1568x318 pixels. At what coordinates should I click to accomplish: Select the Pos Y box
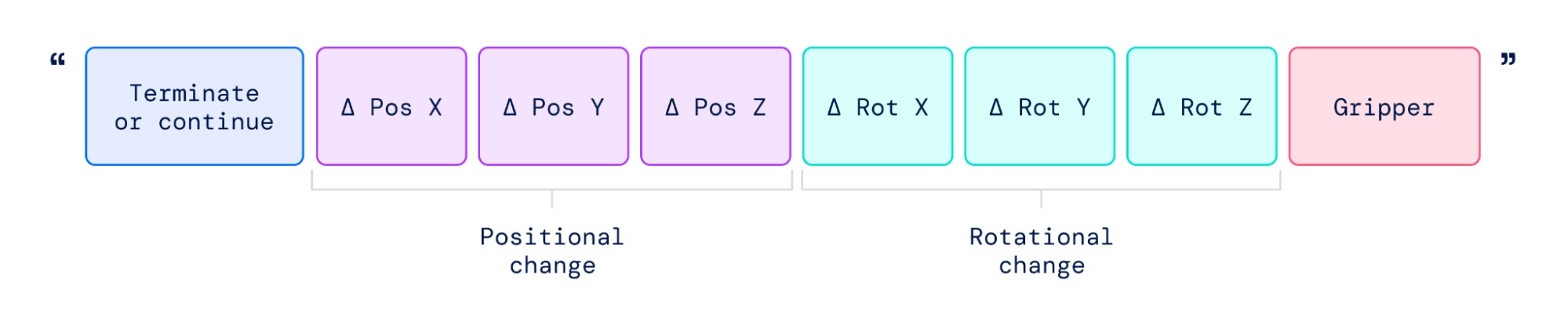point(554,107)
